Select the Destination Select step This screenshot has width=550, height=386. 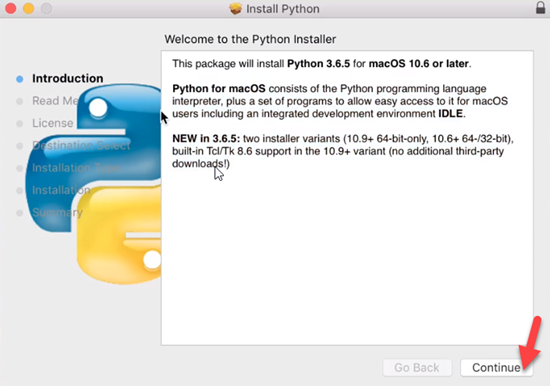[81, 146]
